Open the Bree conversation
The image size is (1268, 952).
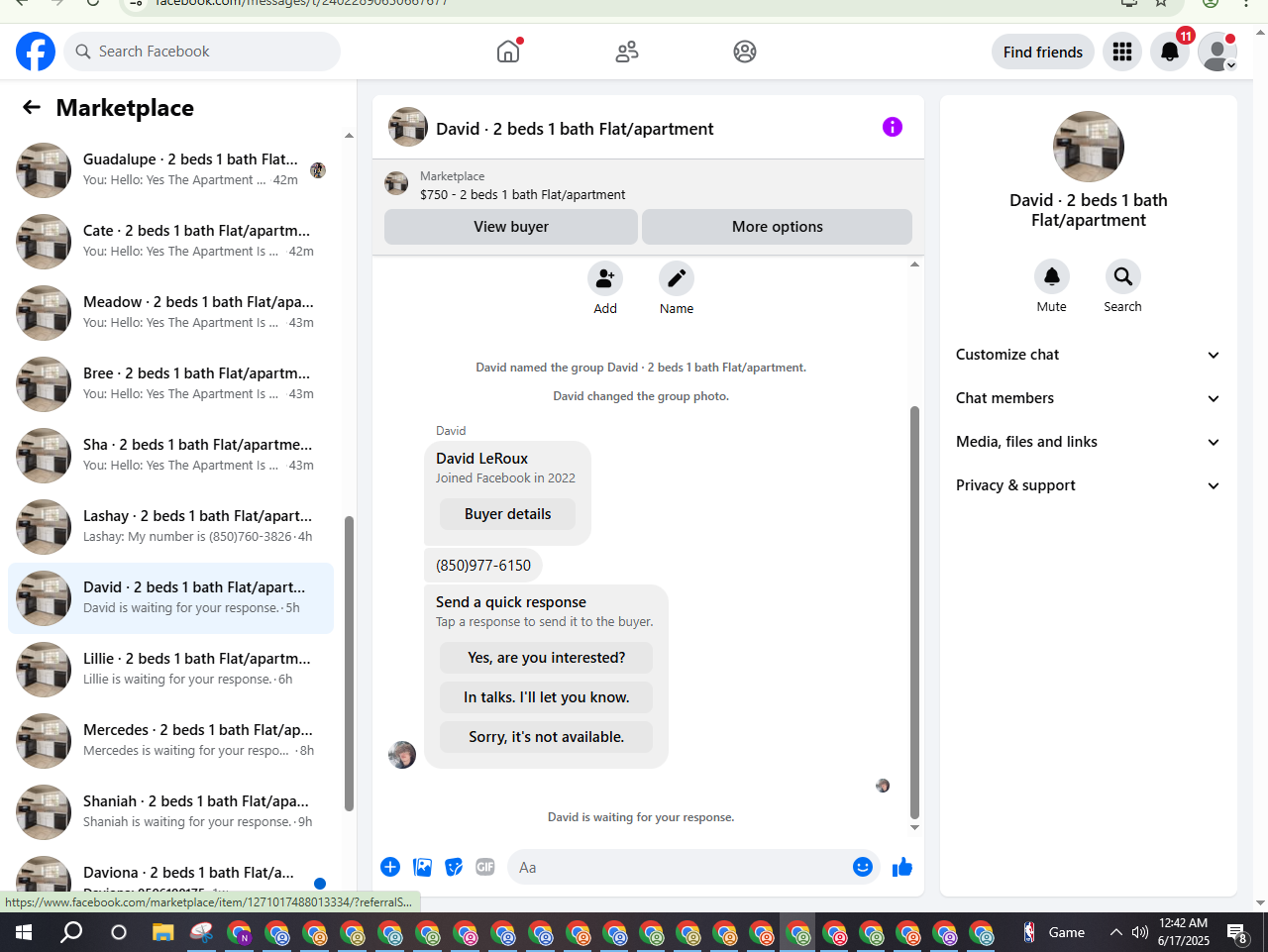click(170, 384)
